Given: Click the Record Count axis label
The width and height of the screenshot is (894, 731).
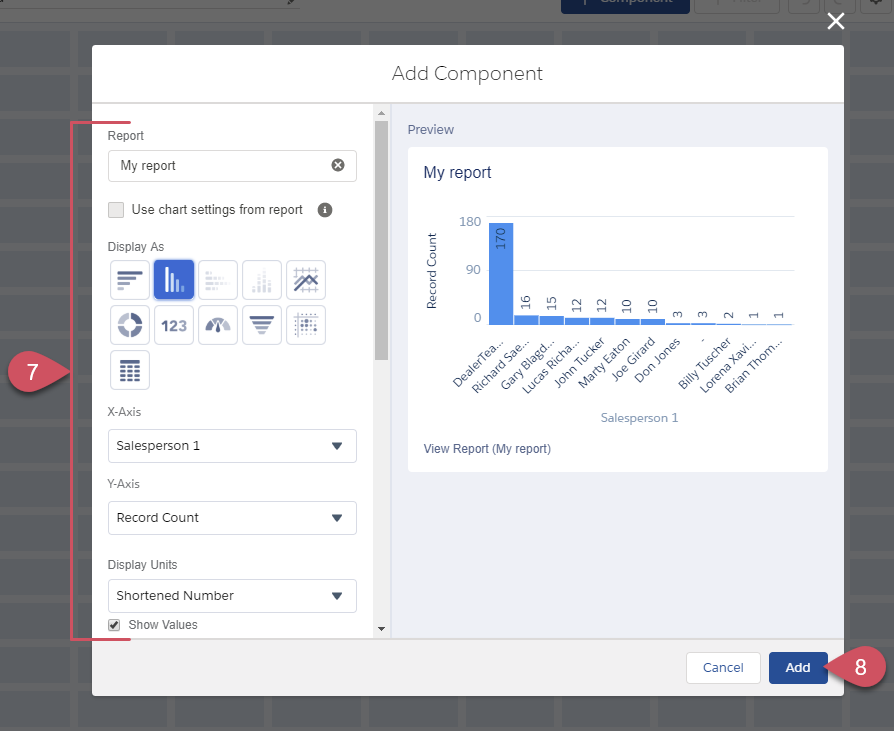Looking at the screenshot, I should pyautogui.click(x=432, y=271).
